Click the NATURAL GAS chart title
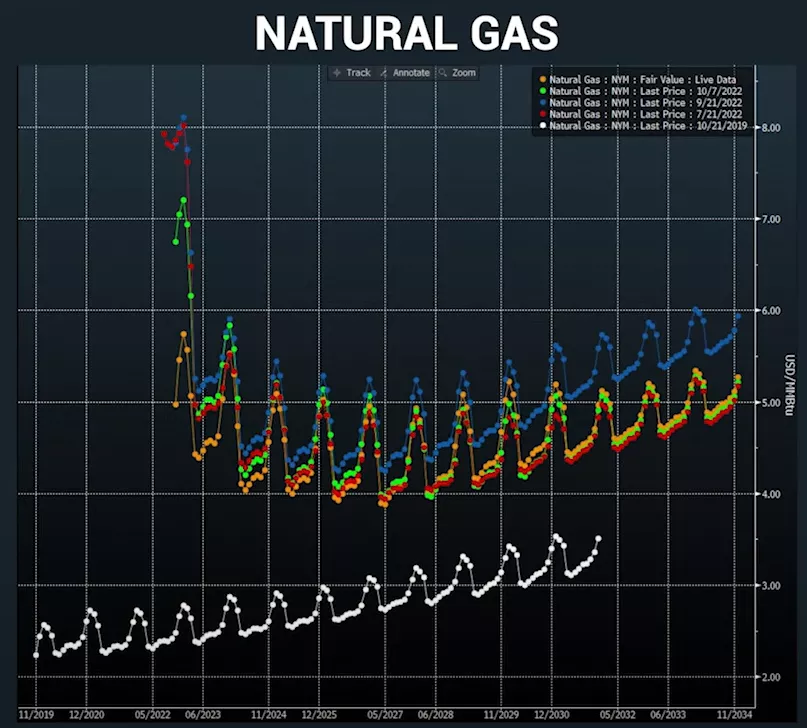The image size is (807, 728). click(x=407, y=33)
